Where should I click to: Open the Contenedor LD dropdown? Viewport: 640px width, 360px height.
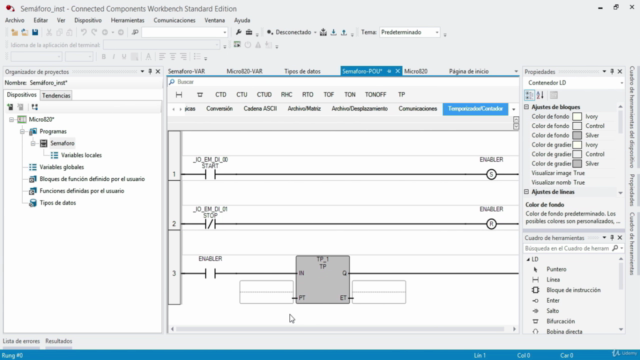[x=621, y=83]
